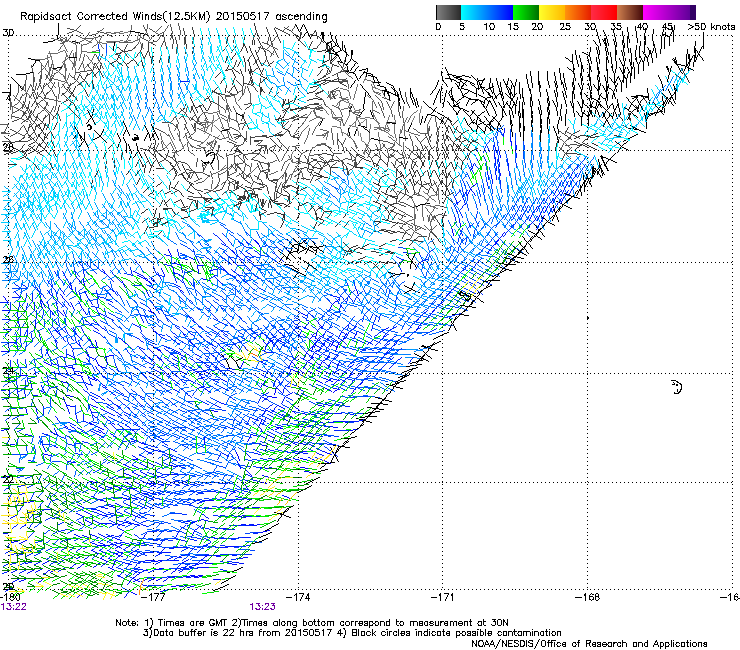The width and height of the screenshot is (740, 650).
Task: Click the magenta 40-45 knots legend segment
Action: coord(656,12)
